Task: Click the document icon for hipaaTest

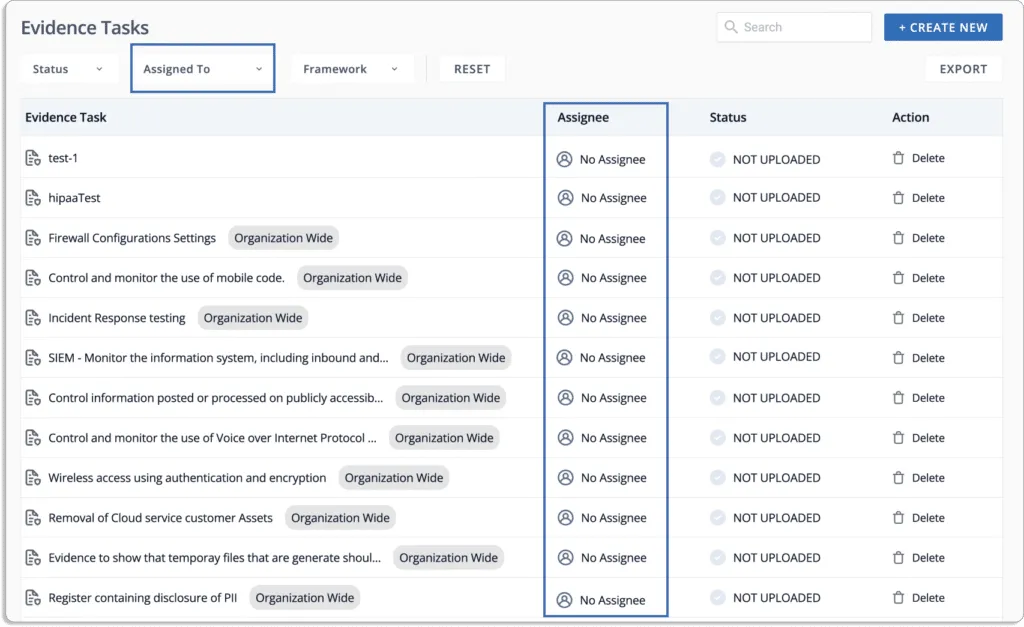Action: pyautogui.click(x=33, y=198)
